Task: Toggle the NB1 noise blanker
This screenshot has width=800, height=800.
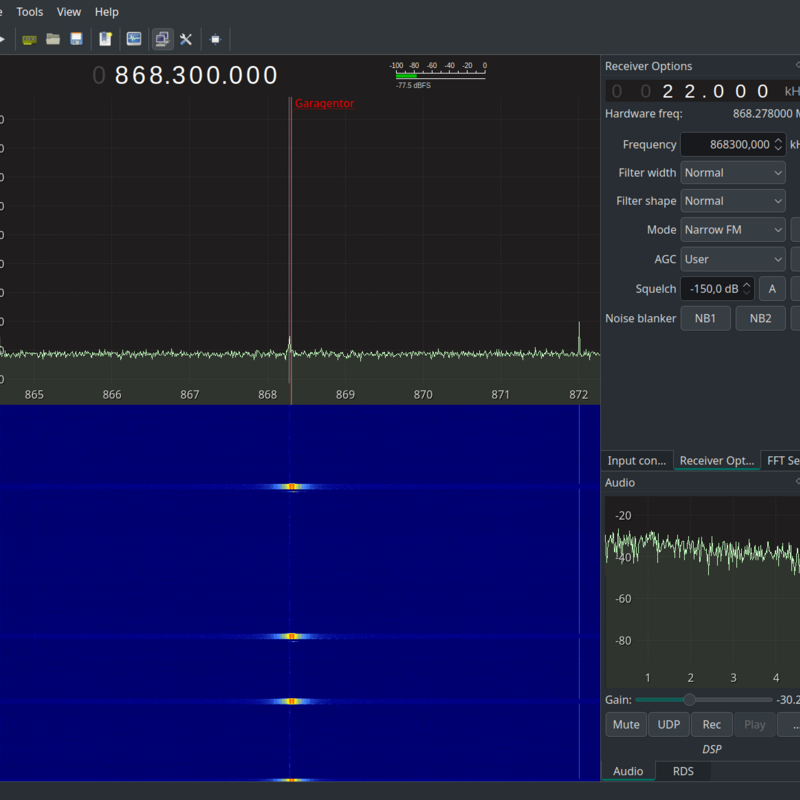Action: [x=706, y=318]
